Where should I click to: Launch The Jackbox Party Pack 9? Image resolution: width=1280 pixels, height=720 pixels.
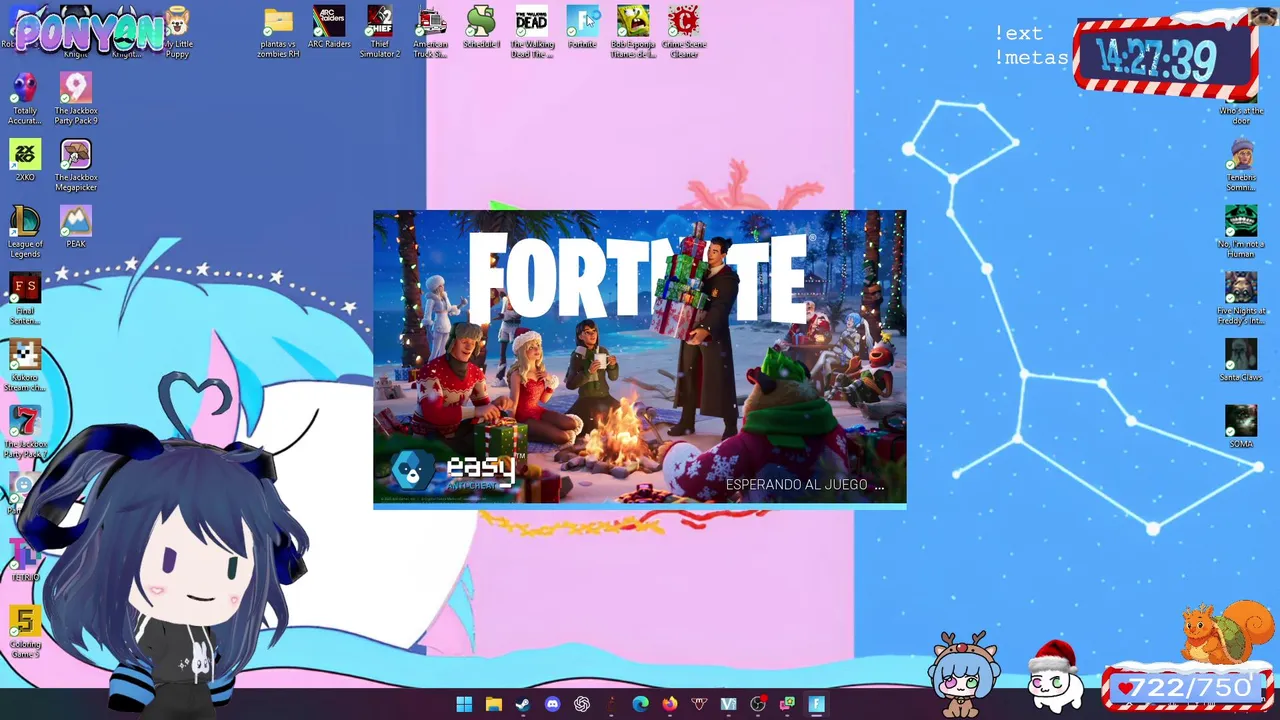(x=76, y=99)
